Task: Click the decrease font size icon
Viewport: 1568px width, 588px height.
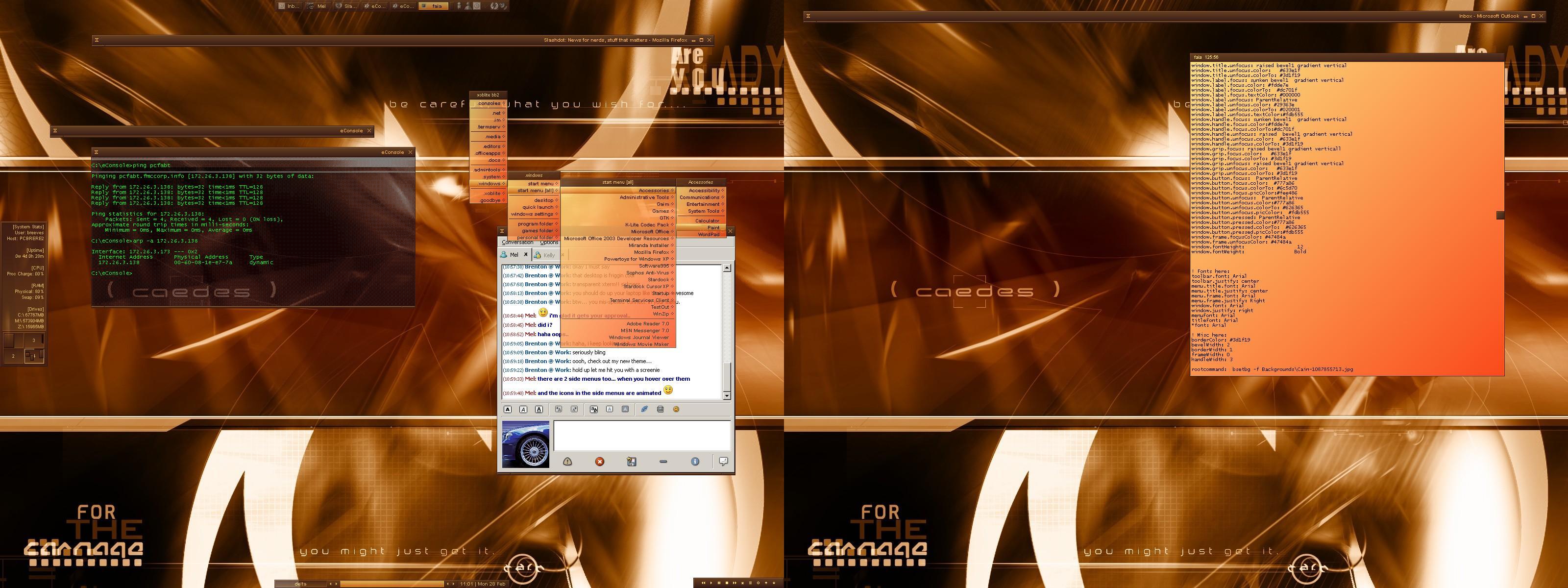Action: click(574, 410)
